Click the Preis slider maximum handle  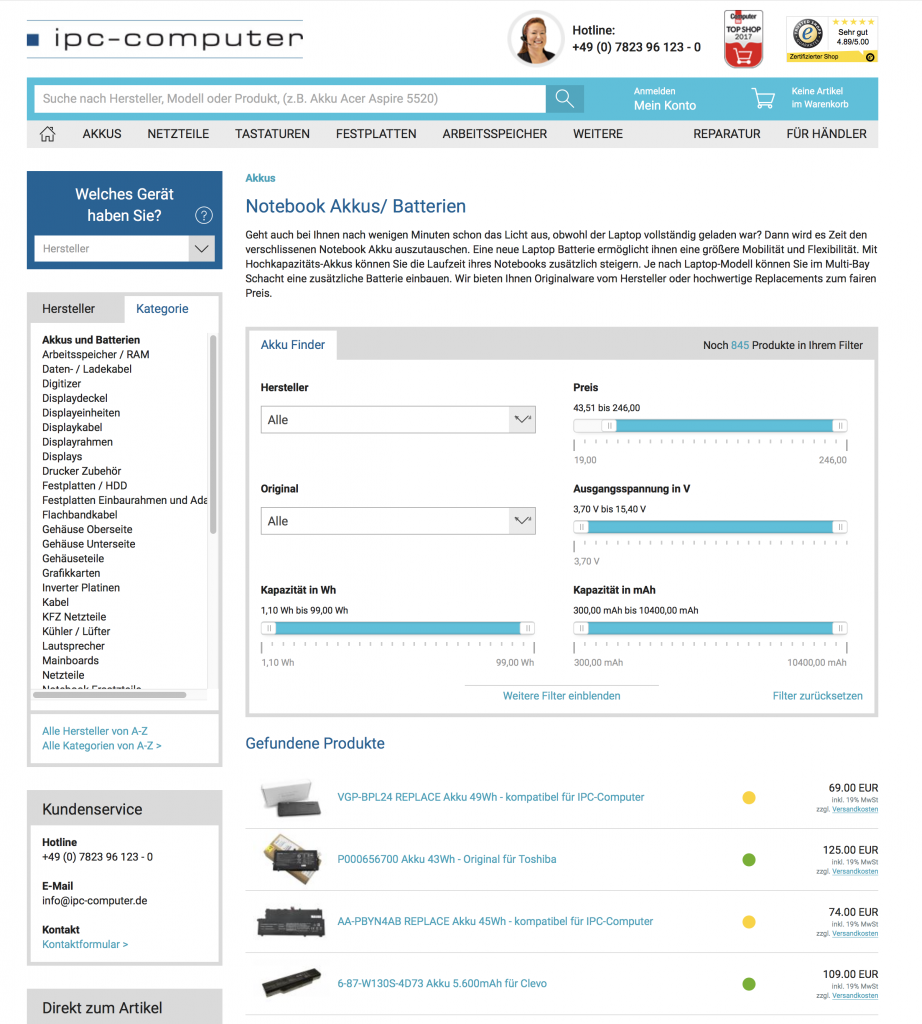click(x=840, y=426)
